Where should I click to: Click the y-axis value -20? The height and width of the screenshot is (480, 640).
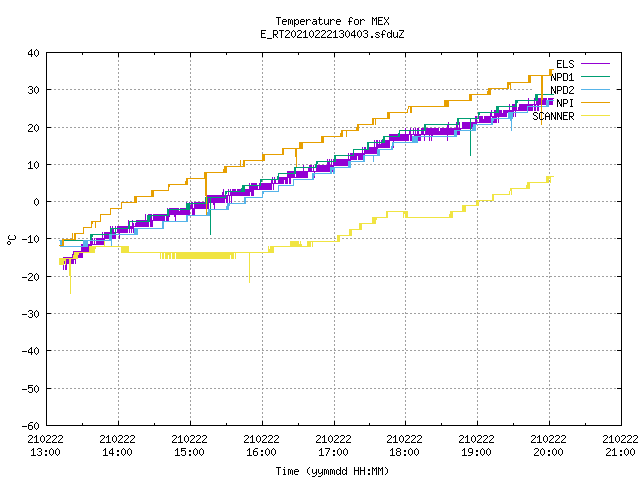(x=31, y=277)
